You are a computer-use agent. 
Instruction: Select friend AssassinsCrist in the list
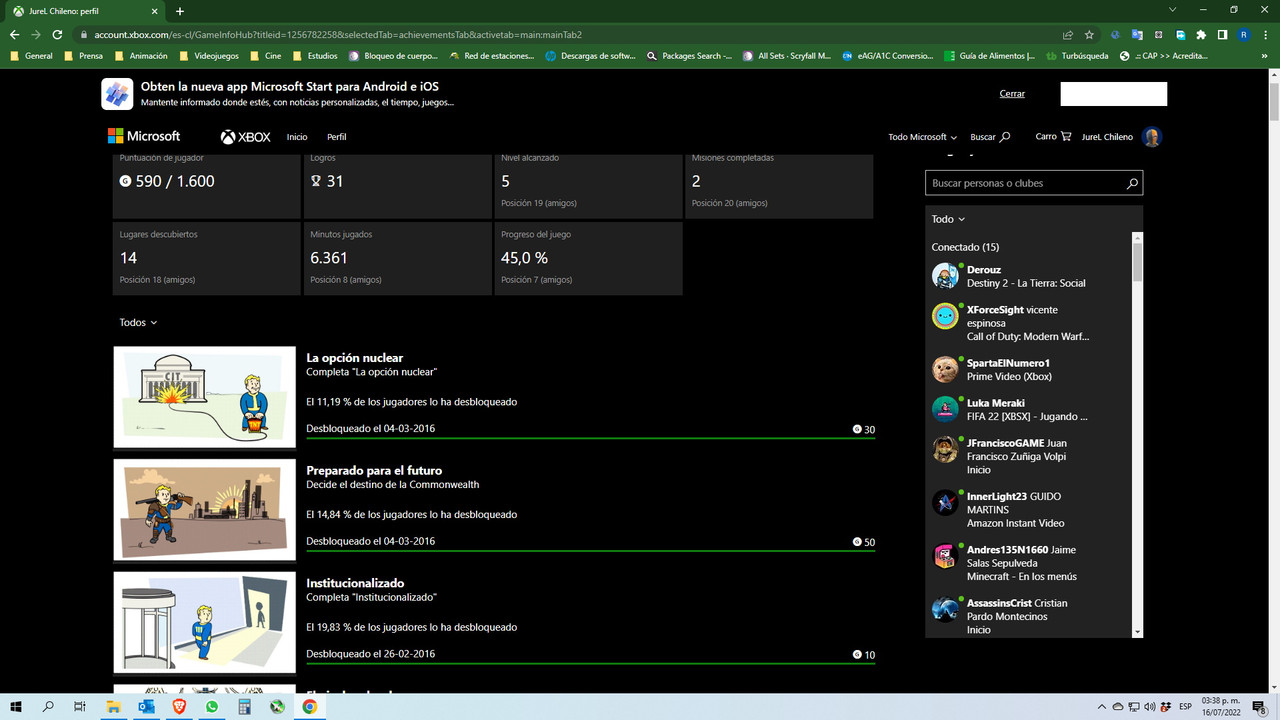1030,616
